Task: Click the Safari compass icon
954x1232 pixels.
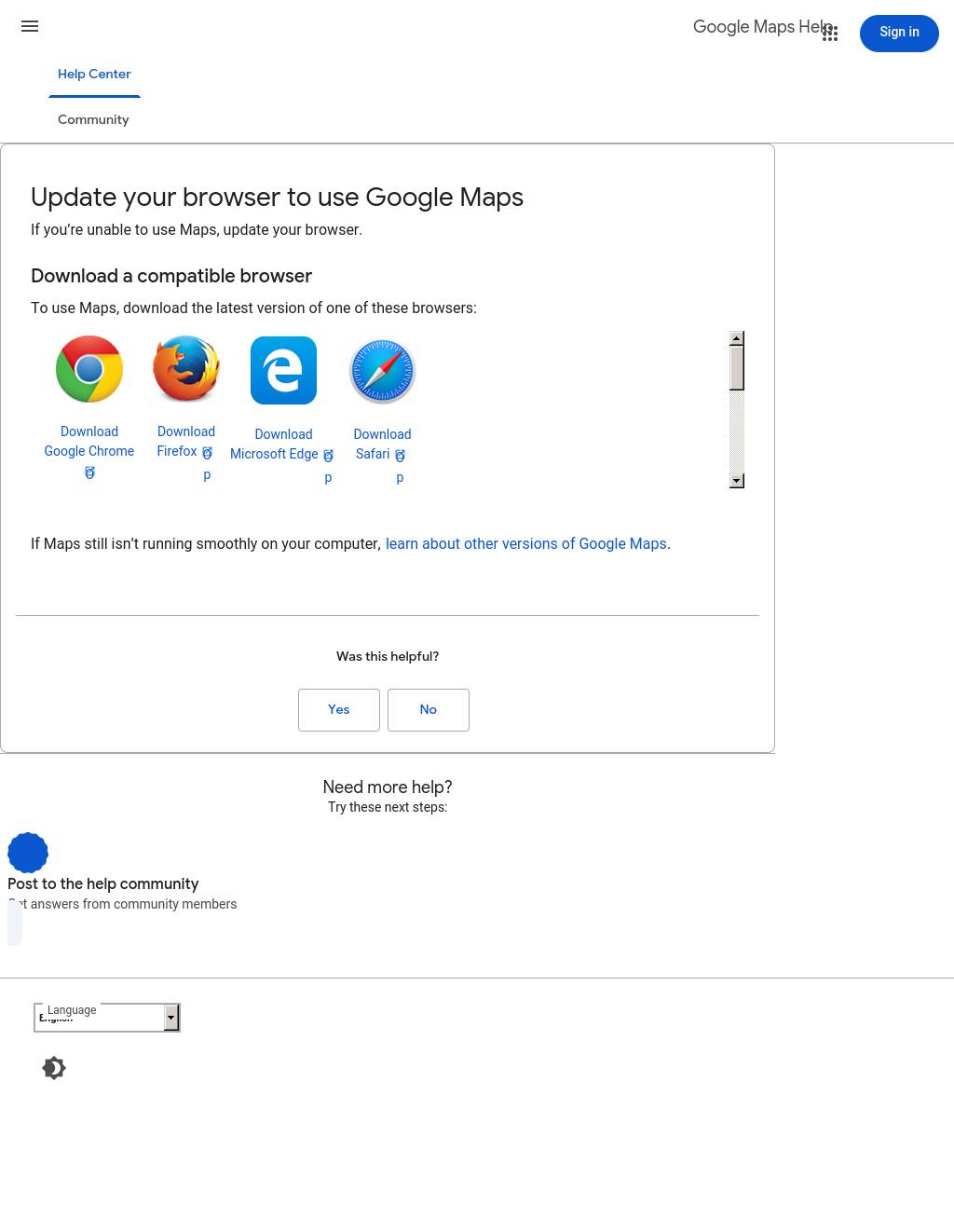Action: click(382, 371)
